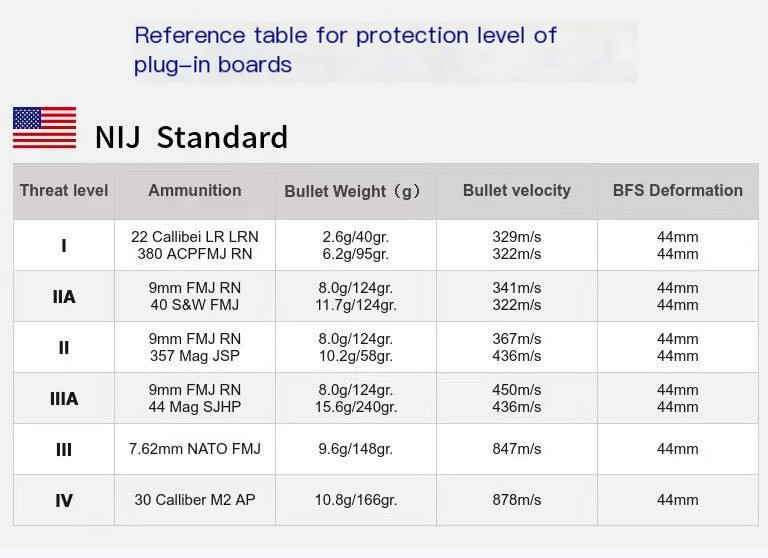Select the 847m/s velocity cell
This screenshot has width=768, height=558.
tap(517, 449)
